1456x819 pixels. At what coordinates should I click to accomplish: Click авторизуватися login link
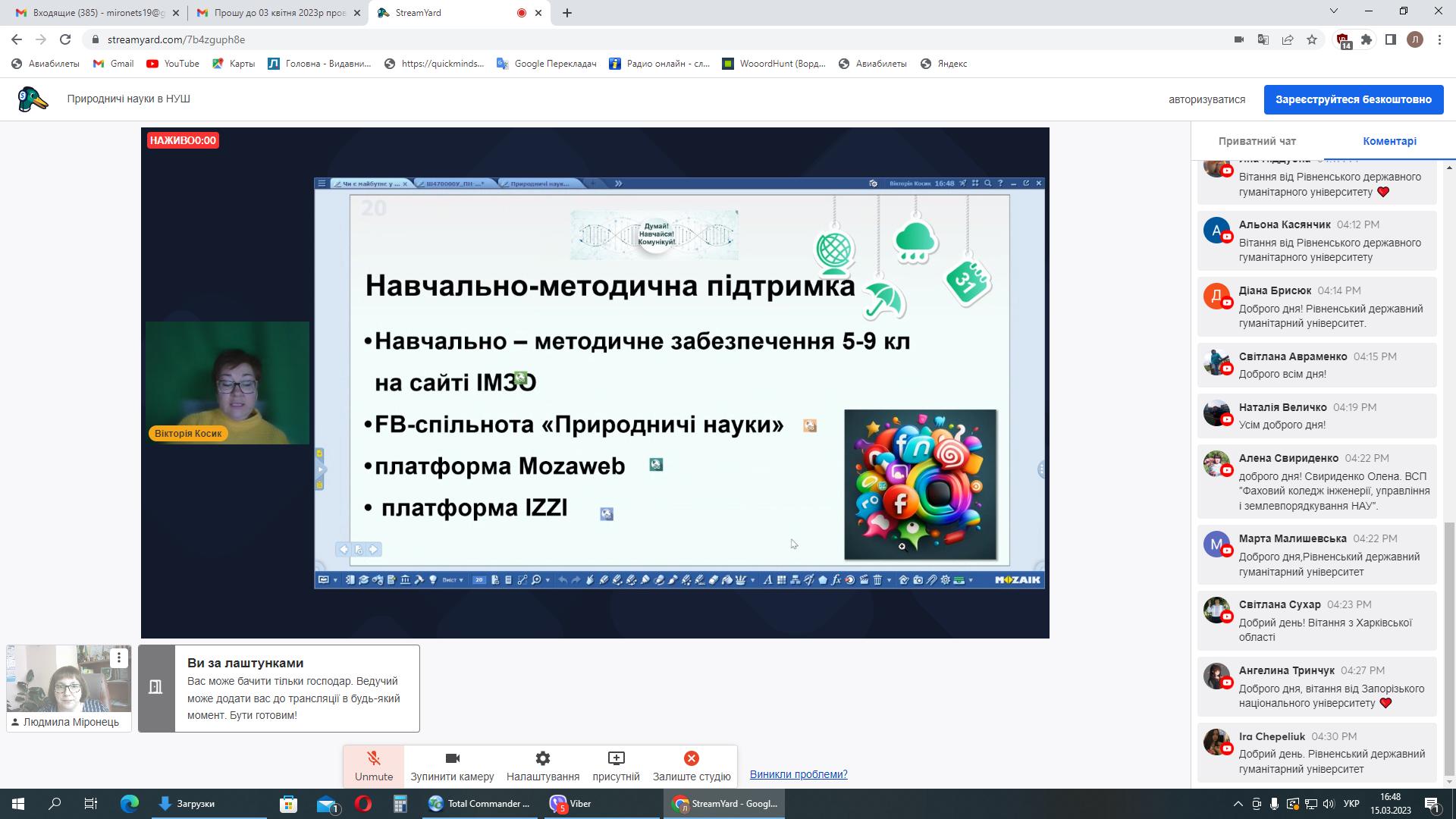coord(1207,99)
